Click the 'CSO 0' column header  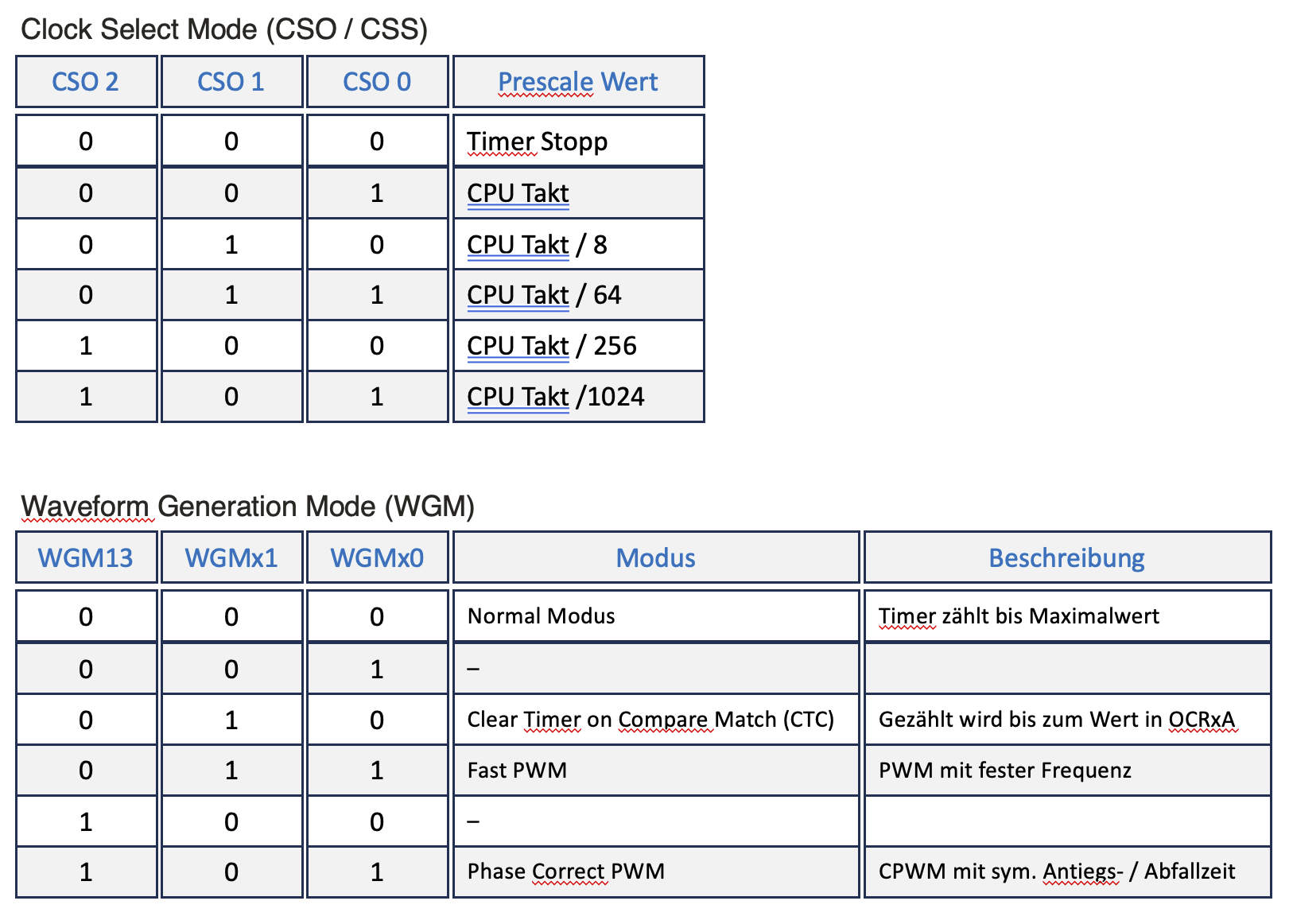click(x=377, y=82)
